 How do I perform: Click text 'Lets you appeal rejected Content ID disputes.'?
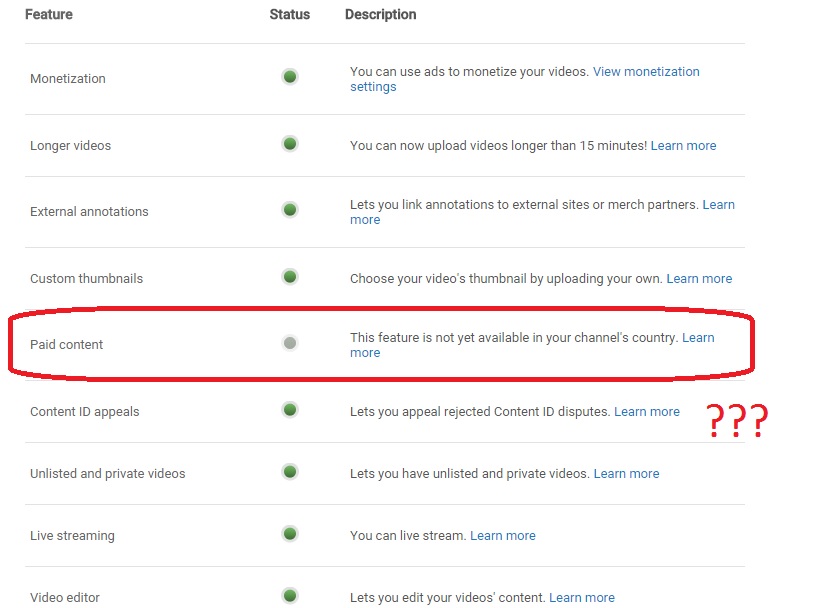pos(480,412)
